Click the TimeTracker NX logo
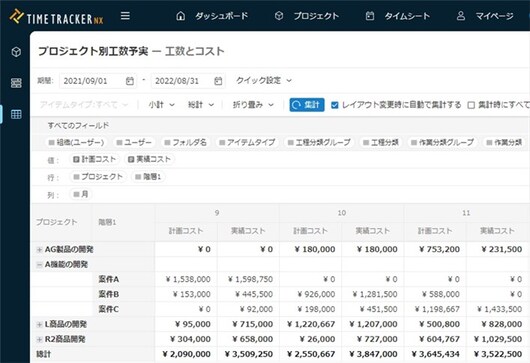This screenshot has width=530, height=363. coord(56,17)
